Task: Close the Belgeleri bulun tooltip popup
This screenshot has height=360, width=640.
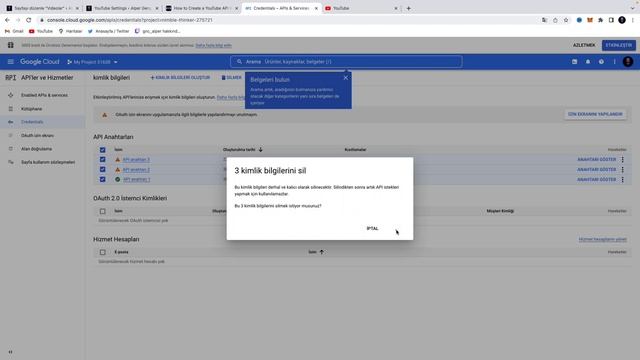Action: click(346, 78)
